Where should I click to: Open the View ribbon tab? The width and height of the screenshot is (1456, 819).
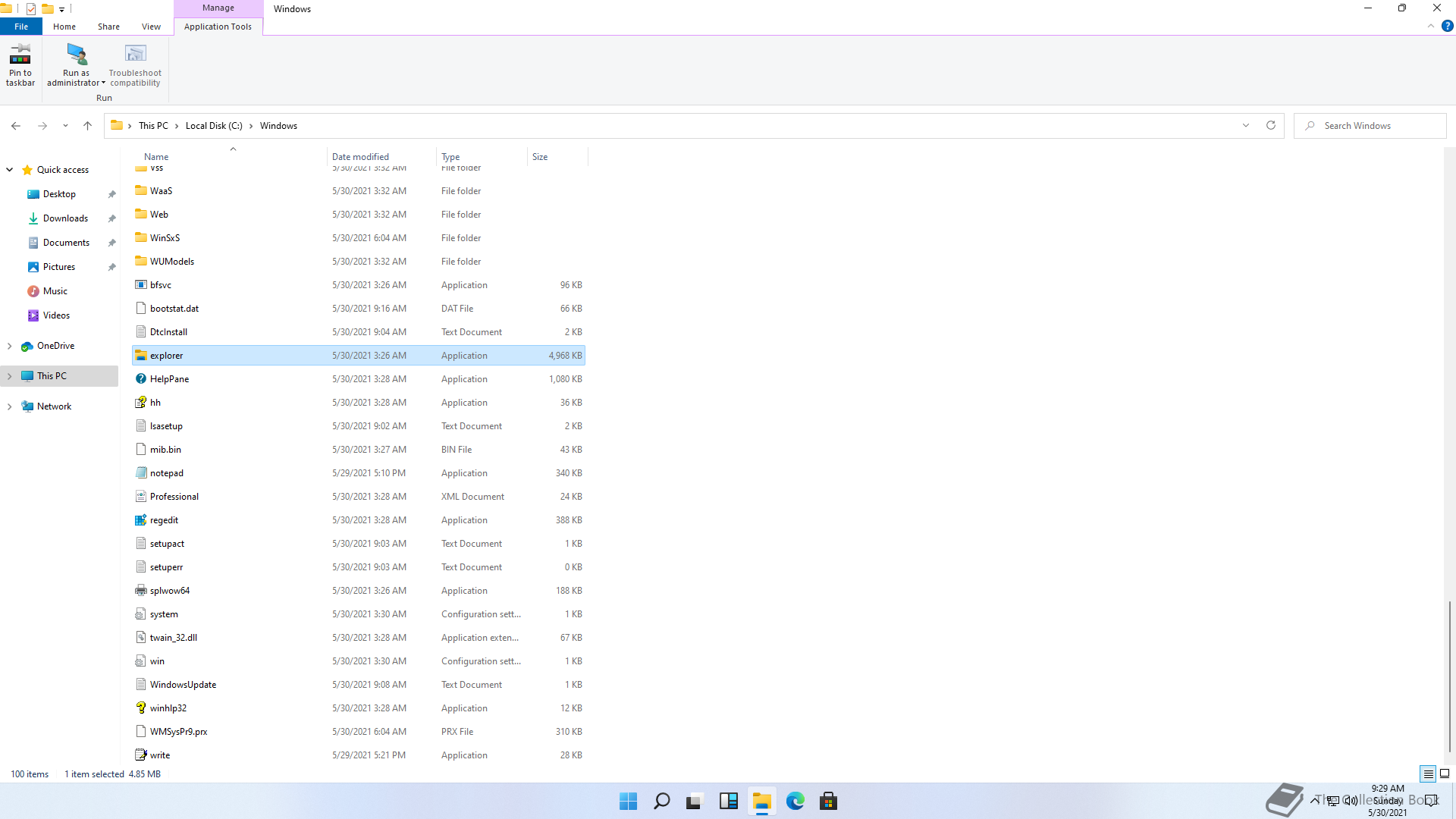point(151,27)
